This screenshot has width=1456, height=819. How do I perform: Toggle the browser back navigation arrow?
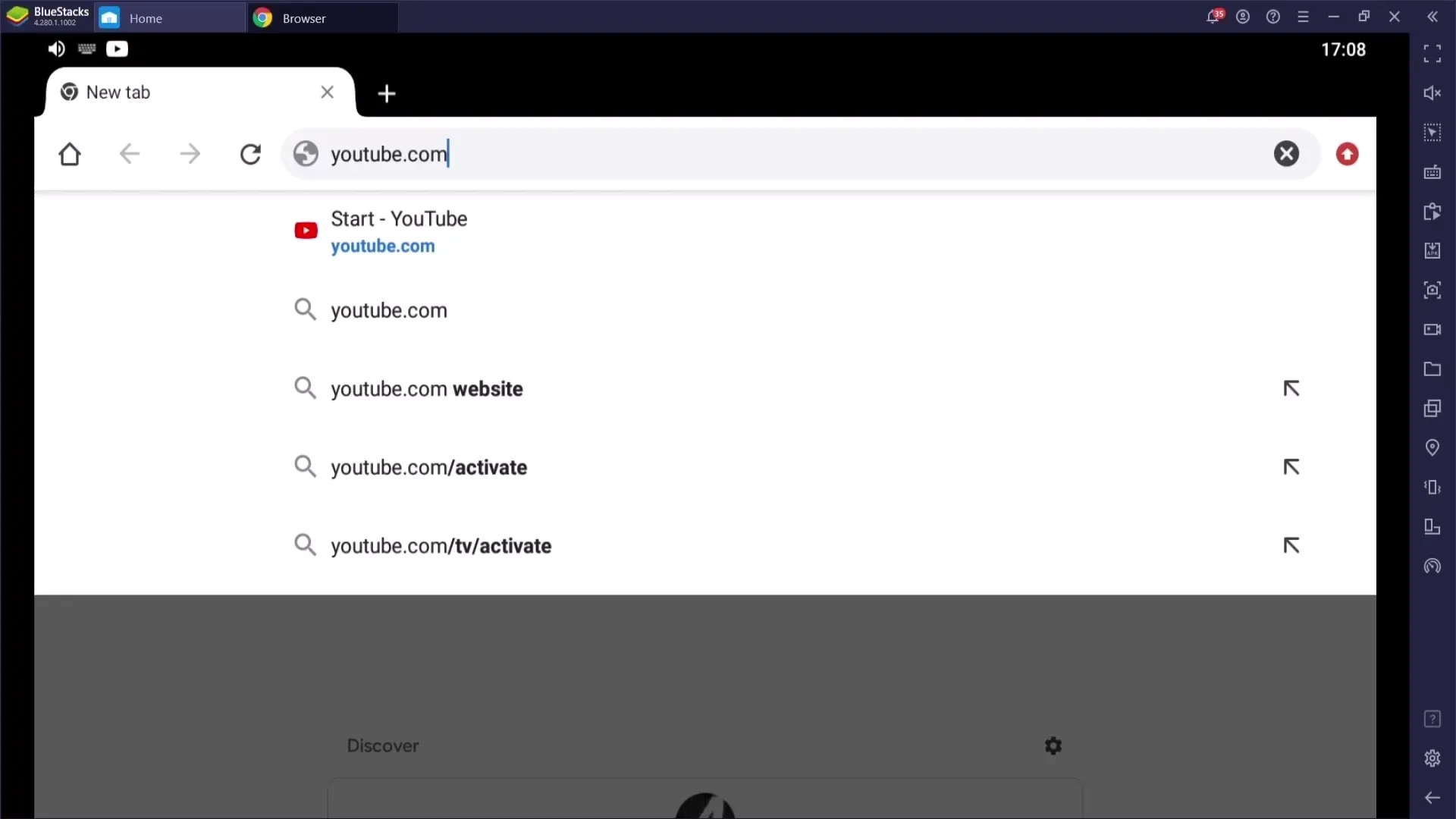point(130,154)
